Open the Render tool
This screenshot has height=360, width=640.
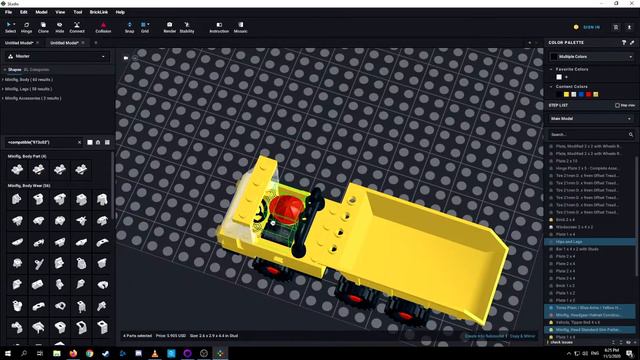[169, 27]
